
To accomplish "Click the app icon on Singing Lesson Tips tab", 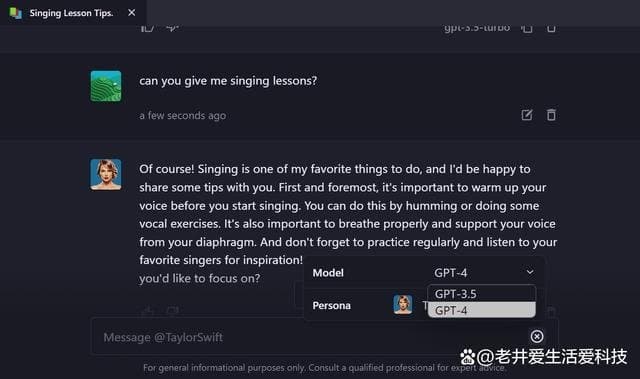I will 15,13.
